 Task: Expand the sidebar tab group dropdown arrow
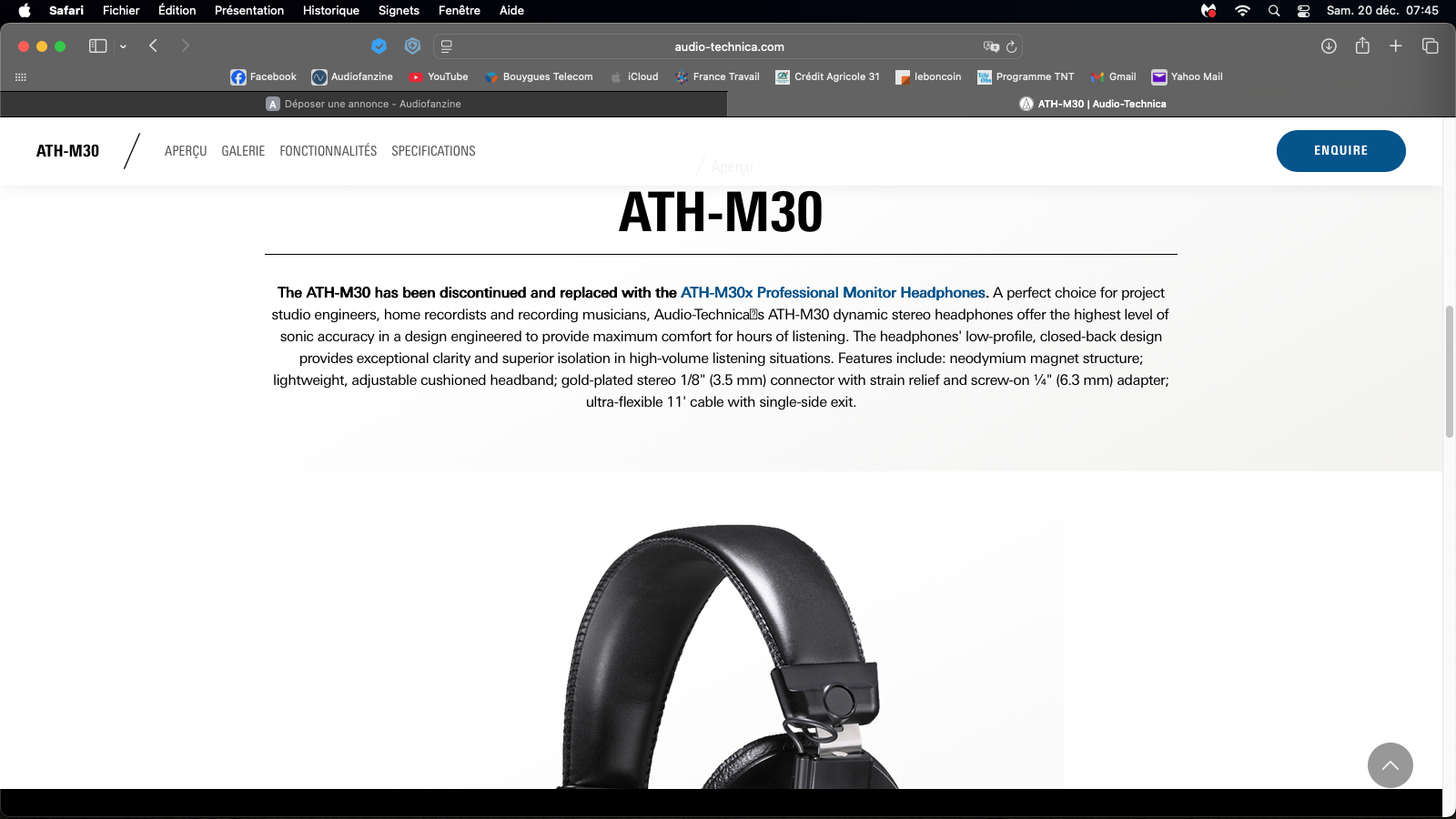[123, 46]
